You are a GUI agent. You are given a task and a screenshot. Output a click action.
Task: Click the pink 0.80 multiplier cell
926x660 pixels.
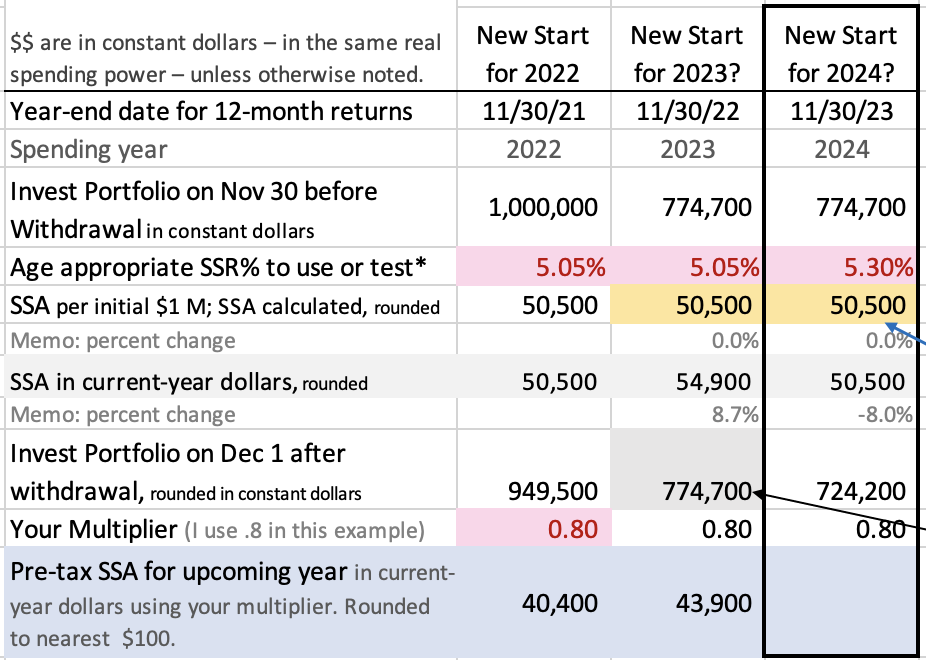pos(533,528)
